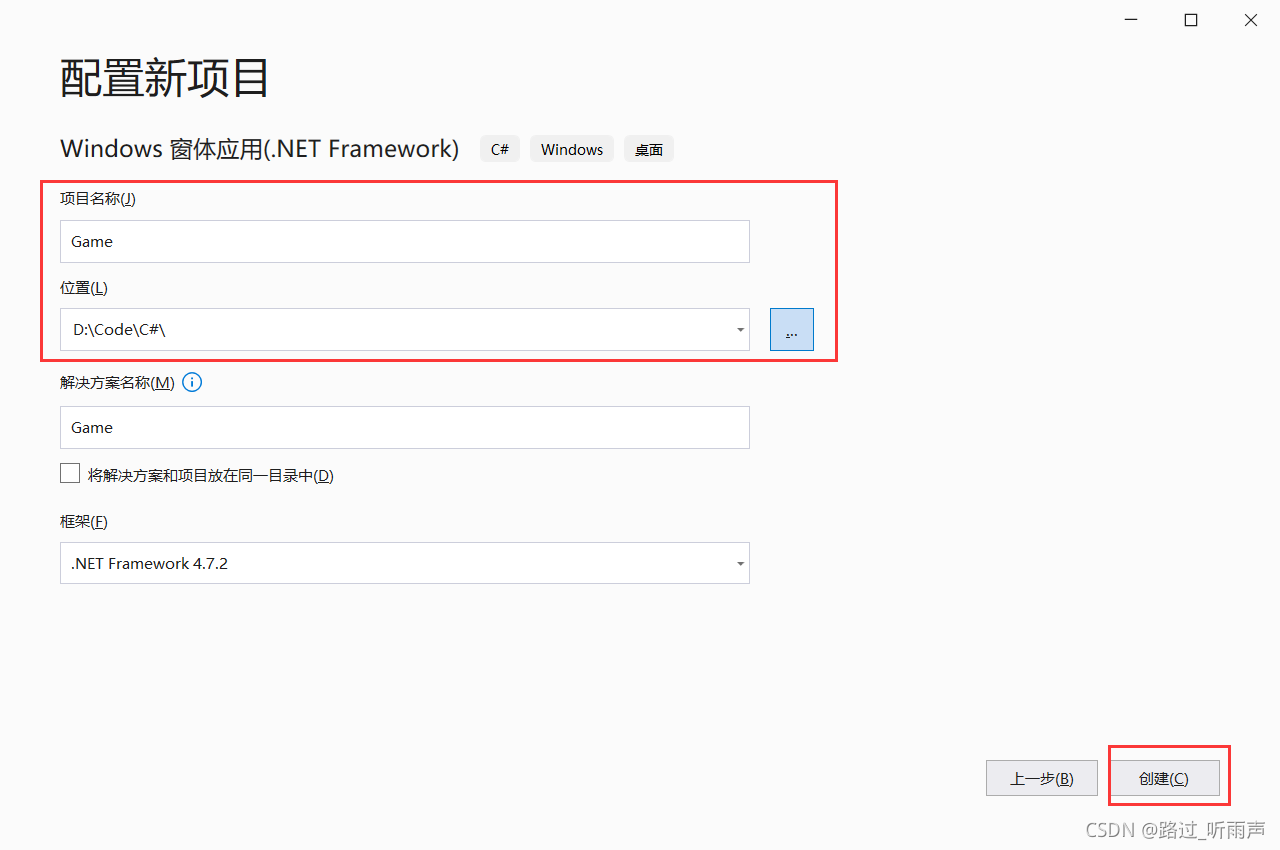Viewport: 1280px width, 850px height.
Task: Click the Windows platform tag
Action: 572,149
